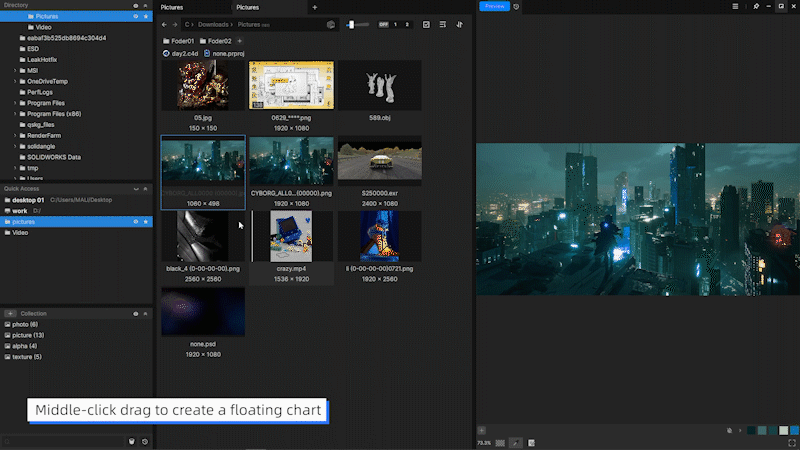Adjust the thumbnail size slider
800x450 pixels.
pyautogui.click(x=357, y=24)
